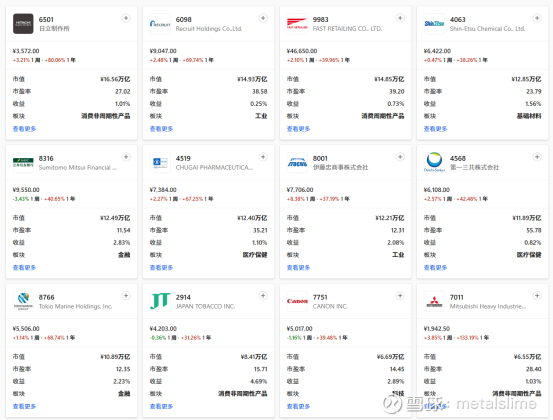
Task: Select price ¥7,706.00 on Itochu card
Action: [300, 190]
